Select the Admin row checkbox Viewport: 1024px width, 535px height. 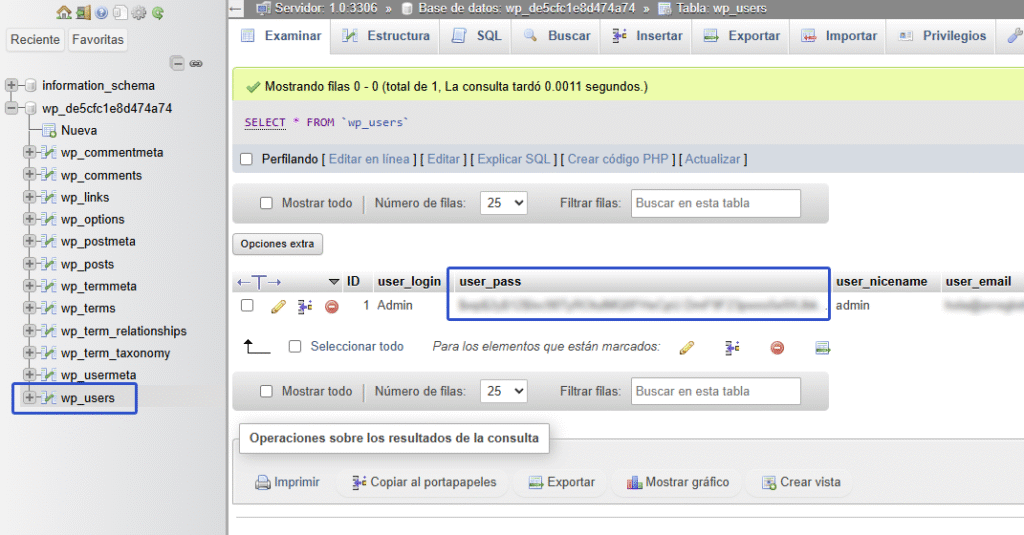(x=247, y=305)
